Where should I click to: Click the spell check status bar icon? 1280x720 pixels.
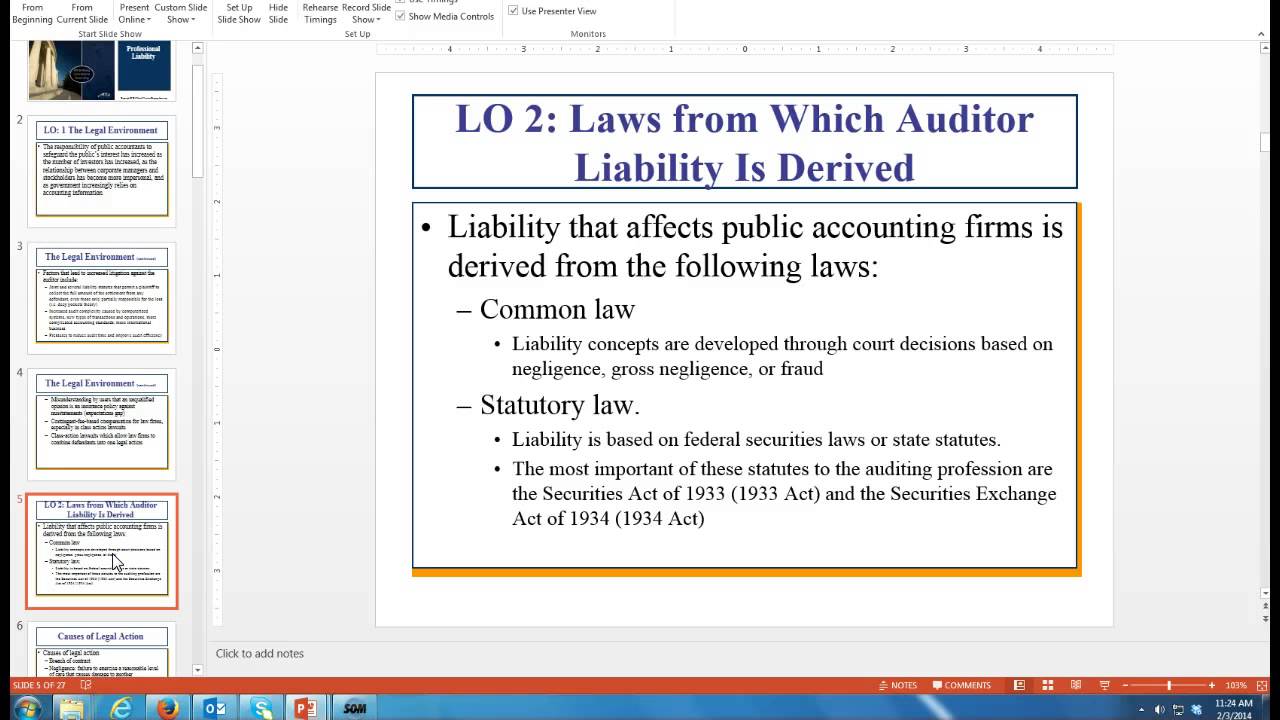[x=87, y=685]
